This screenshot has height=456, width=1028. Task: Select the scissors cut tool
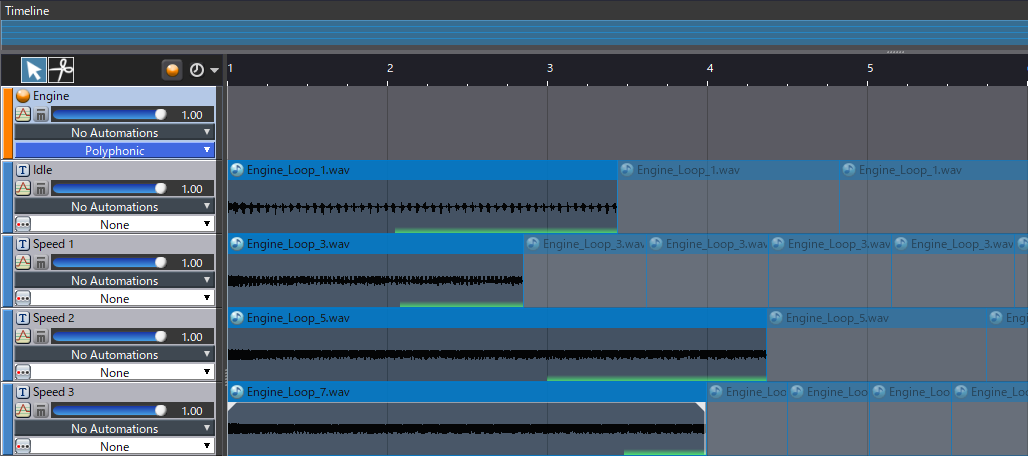click(61, 69)
